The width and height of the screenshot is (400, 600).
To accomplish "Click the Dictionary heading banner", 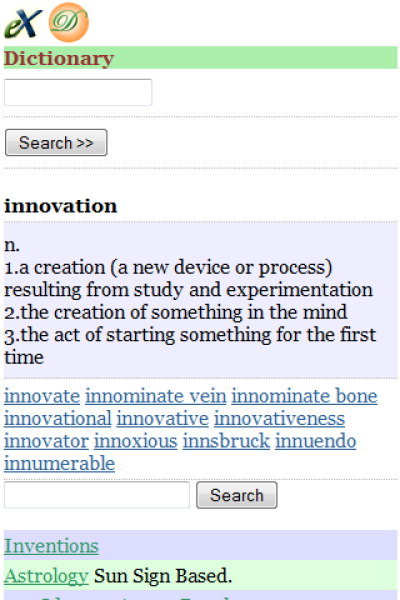I will pos(201,58).
